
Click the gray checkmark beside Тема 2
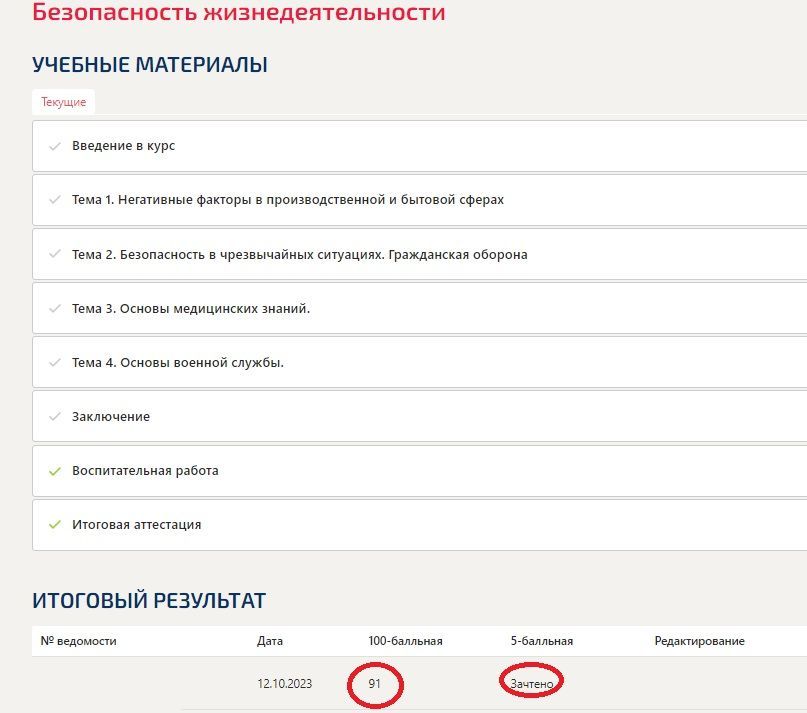(55, 254)
